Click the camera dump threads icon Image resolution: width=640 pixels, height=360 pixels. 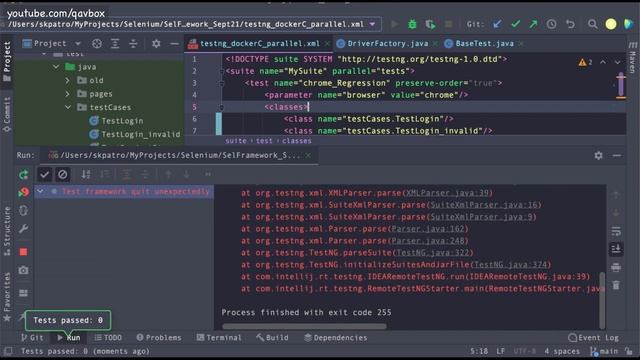click(23, 270)
